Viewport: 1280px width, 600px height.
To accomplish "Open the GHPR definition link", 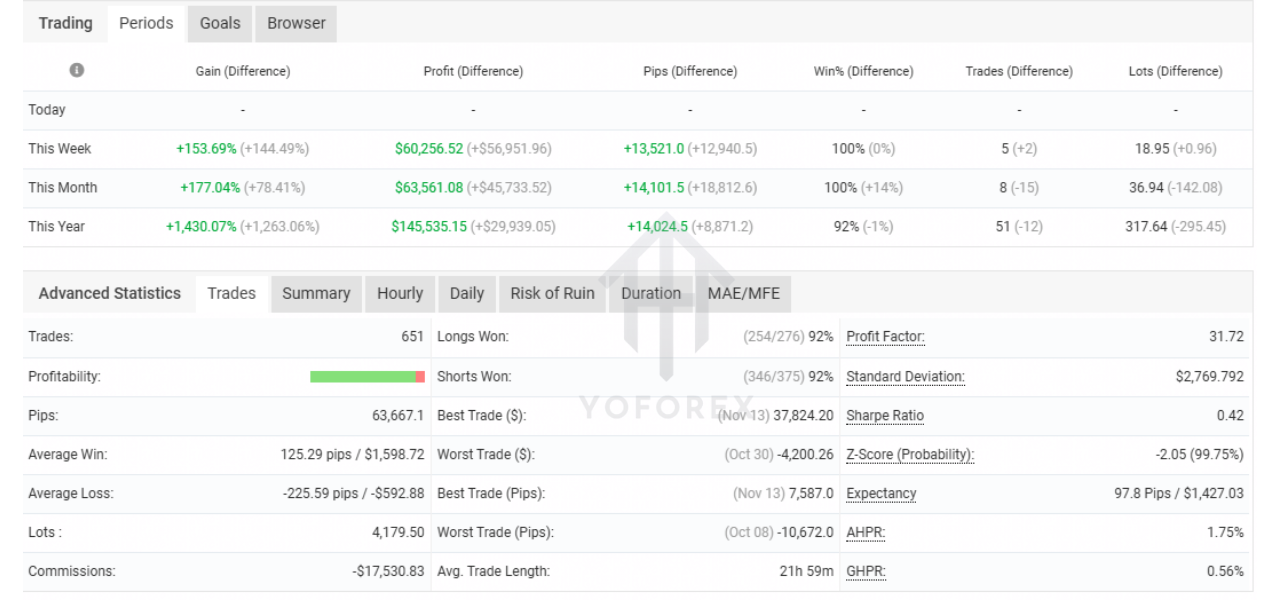I will pyautogui.click(x=865, y=571).
